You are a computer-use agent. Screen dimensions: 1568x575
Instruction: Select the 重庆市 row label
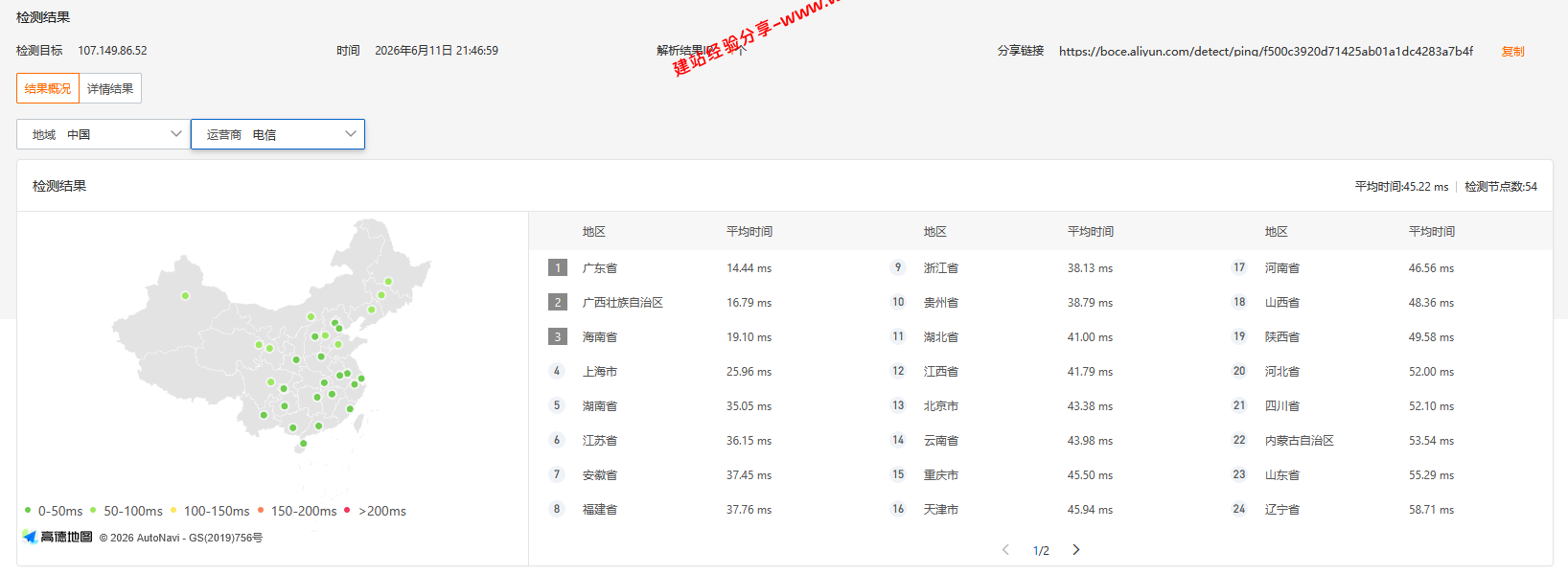coord(941,475)
